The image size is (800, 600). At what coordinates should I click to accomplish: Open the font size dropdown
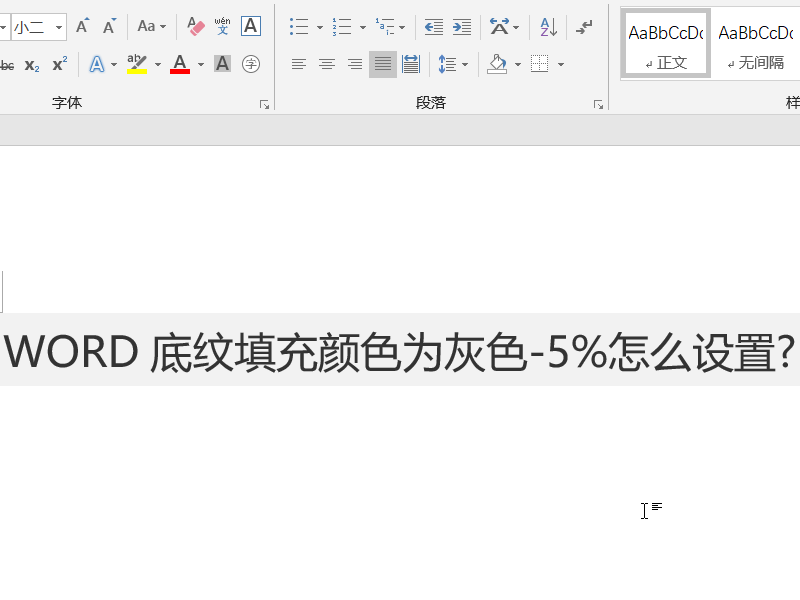[x=59, y=27]
